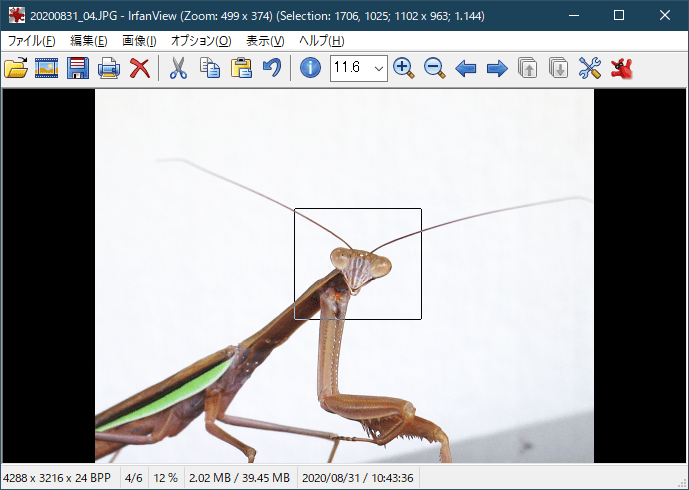Expand the zoom percentage dropdown
The width and height of the screenshot is (689, 490).
378,68
